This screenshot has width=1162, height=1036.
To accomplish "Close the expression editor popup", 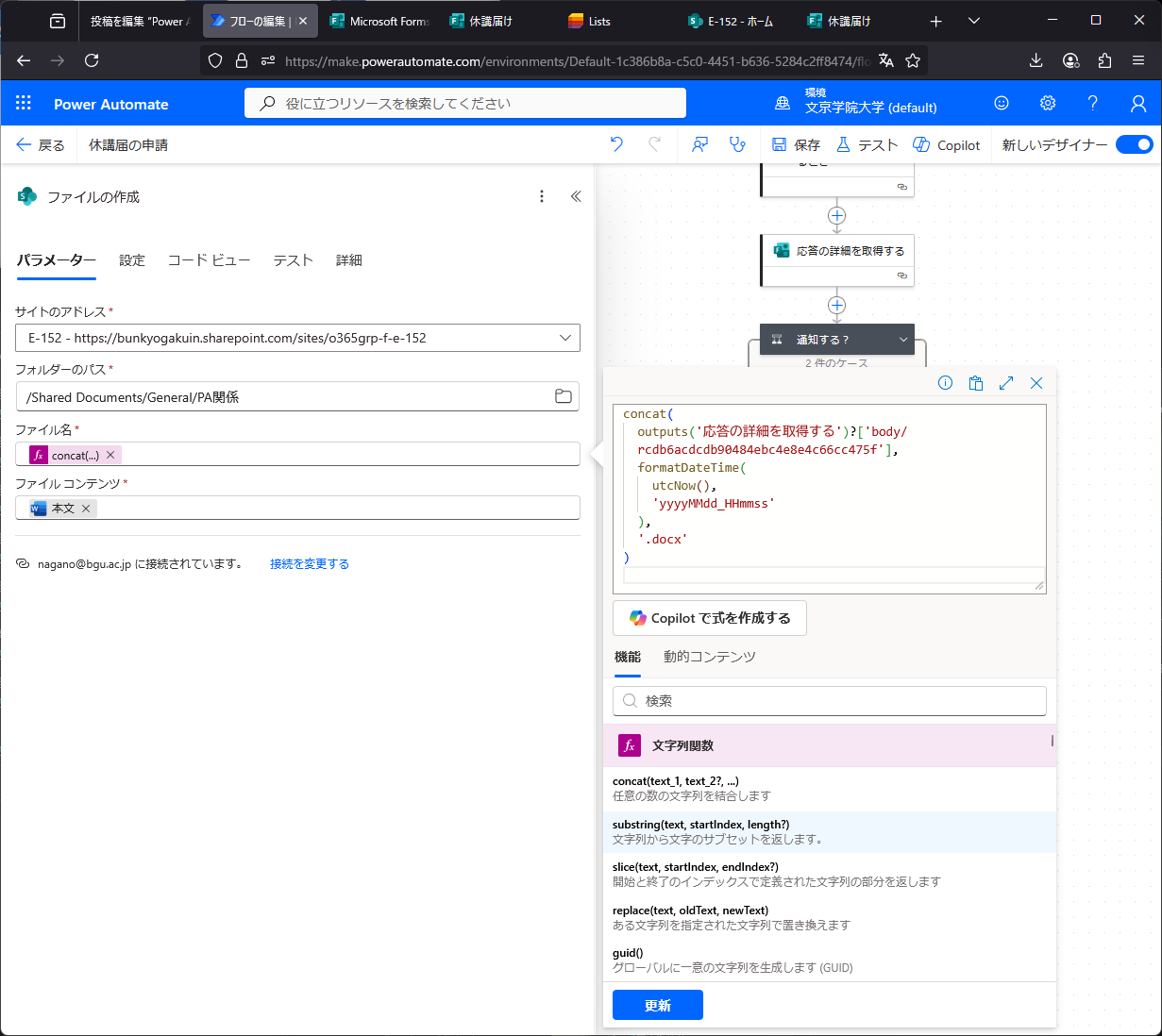I will coord(1036,383).
